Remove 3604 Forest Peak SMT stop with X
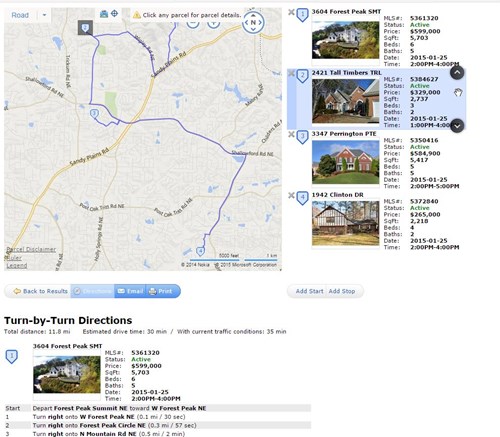 [x=291, y=12]
